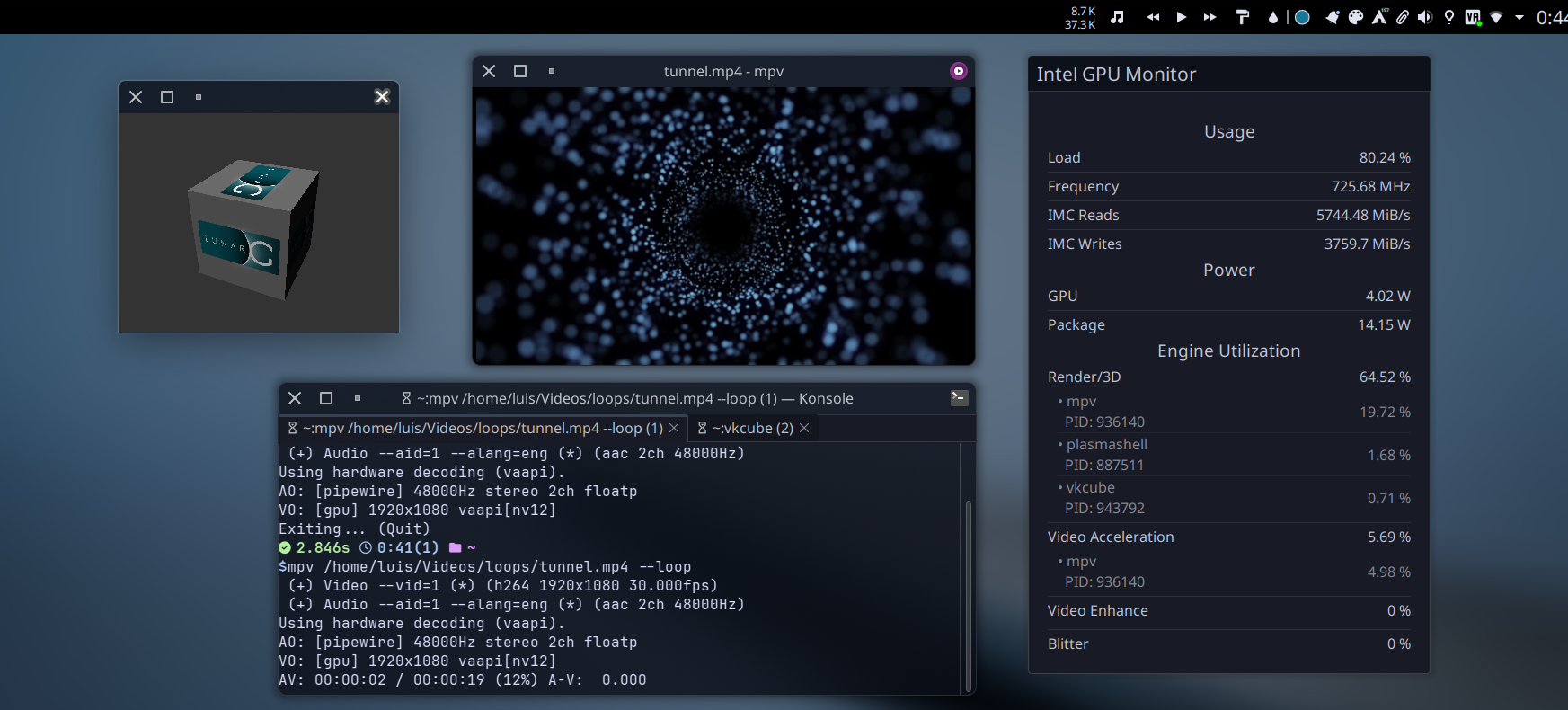Click the lightbulb tray icon
The height and width of the screenshot is (710, 1568).
pyautogui.click(x=1449, y=17)
